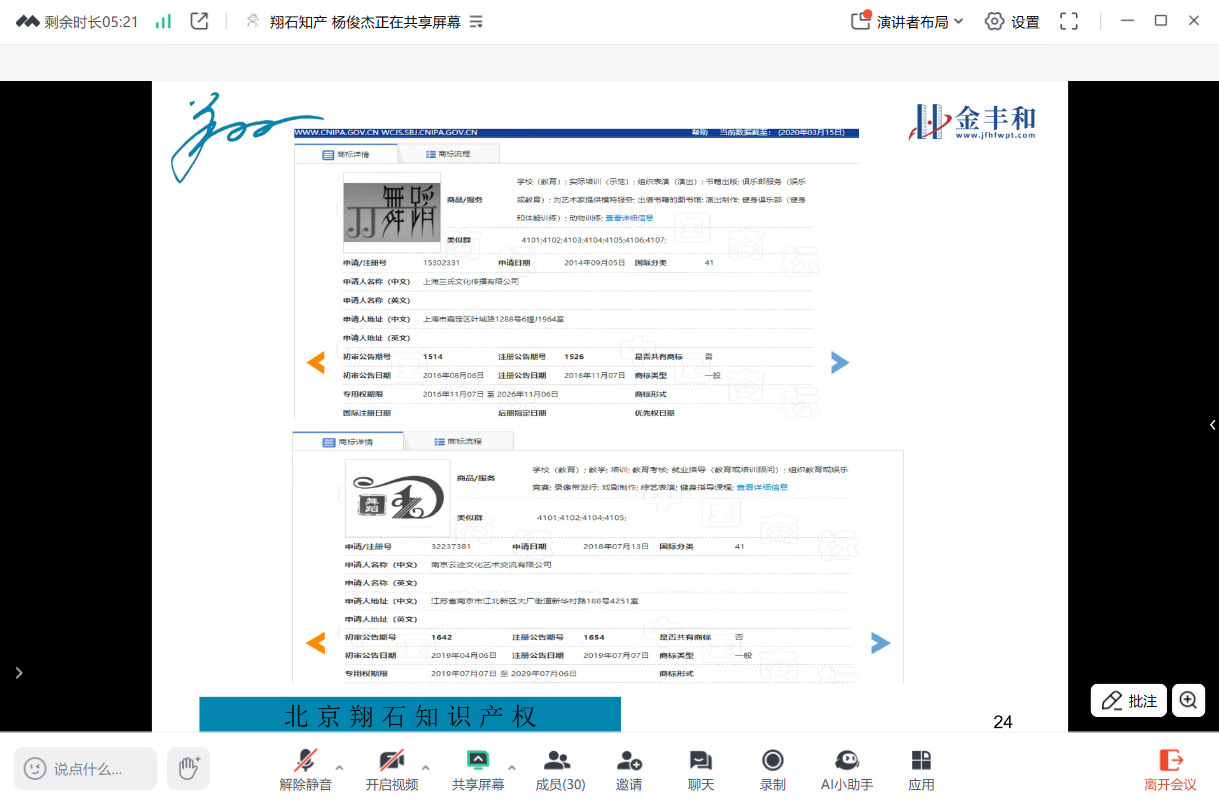This screenshot has height=802, width=1219.
Task: Click the Tencent Meeting logo icon
Action: tap(28, 21)
